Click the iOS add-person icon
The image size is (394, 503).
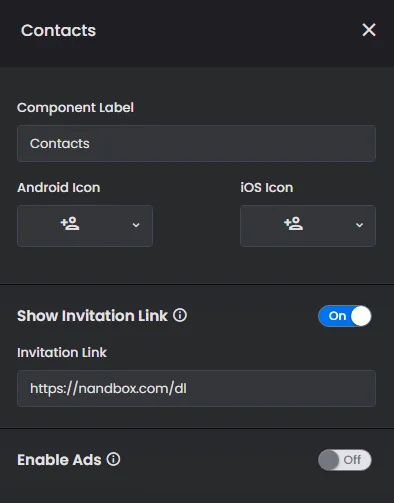coord(293,224)
